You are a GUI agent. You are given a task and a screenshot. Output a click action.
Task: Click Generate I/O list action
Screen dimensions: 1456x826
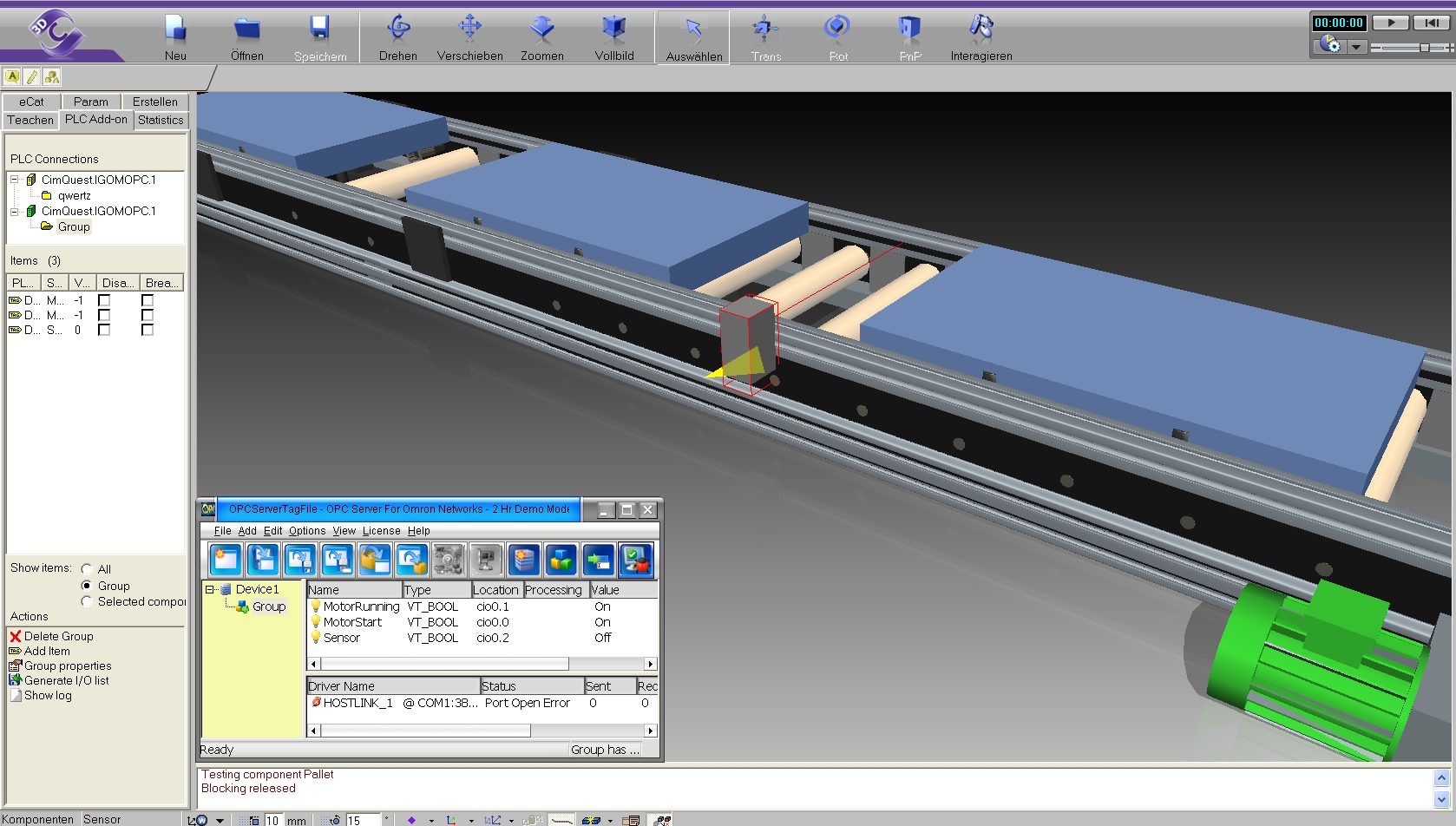coord(66,680)
